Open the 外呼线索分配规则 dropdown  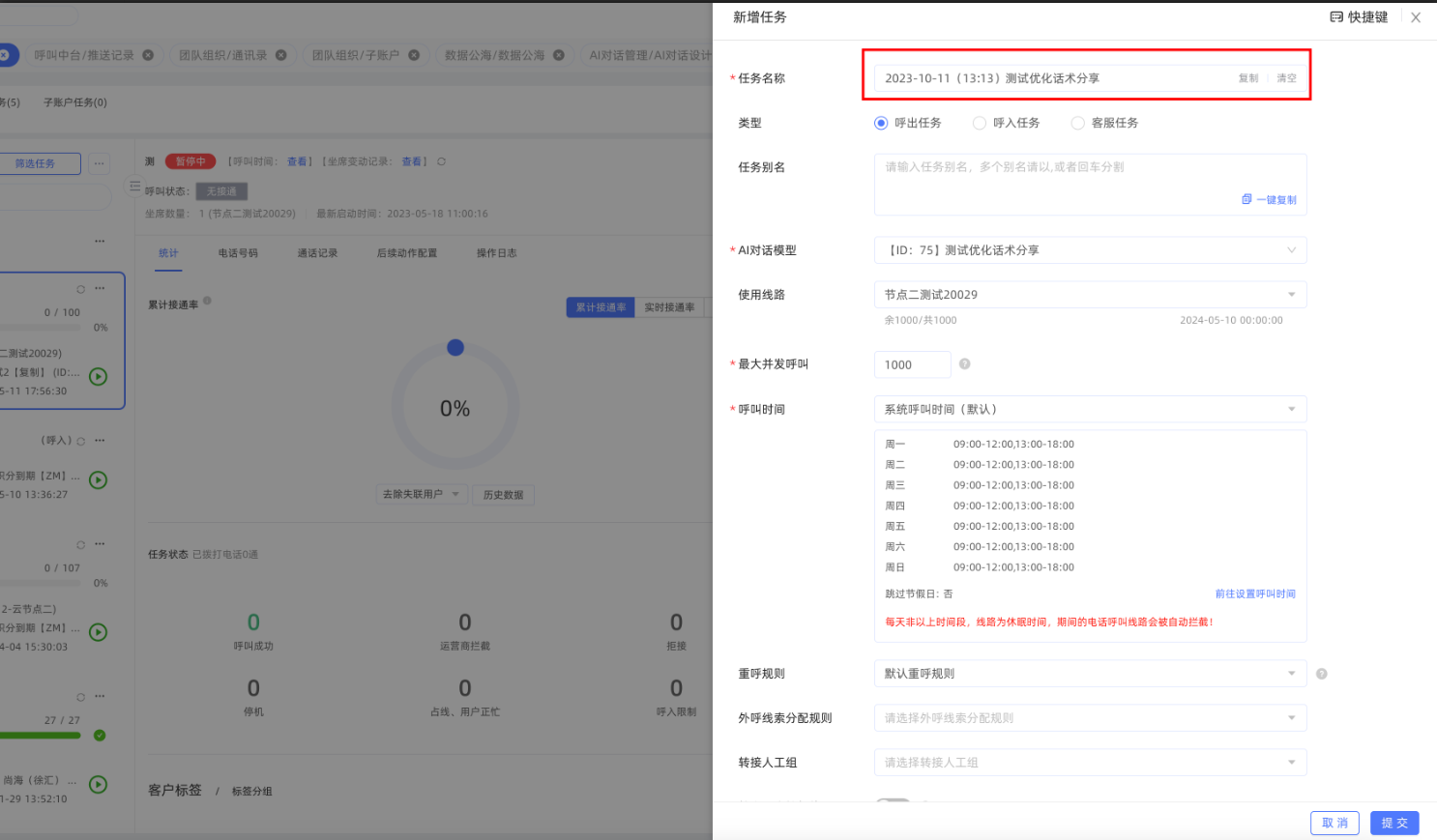coord(1090,718)
